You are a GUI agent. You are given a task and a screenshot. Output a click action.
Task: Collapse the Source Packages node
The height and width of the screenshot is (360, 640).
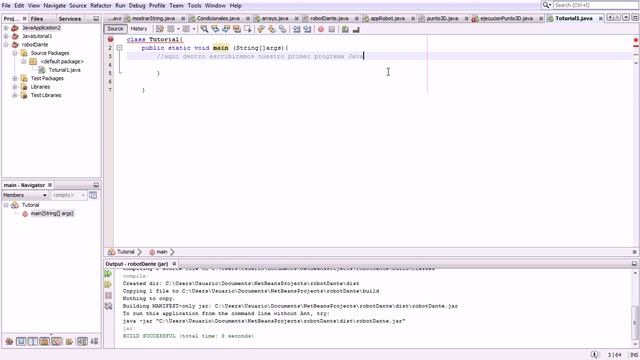point(15,53)
